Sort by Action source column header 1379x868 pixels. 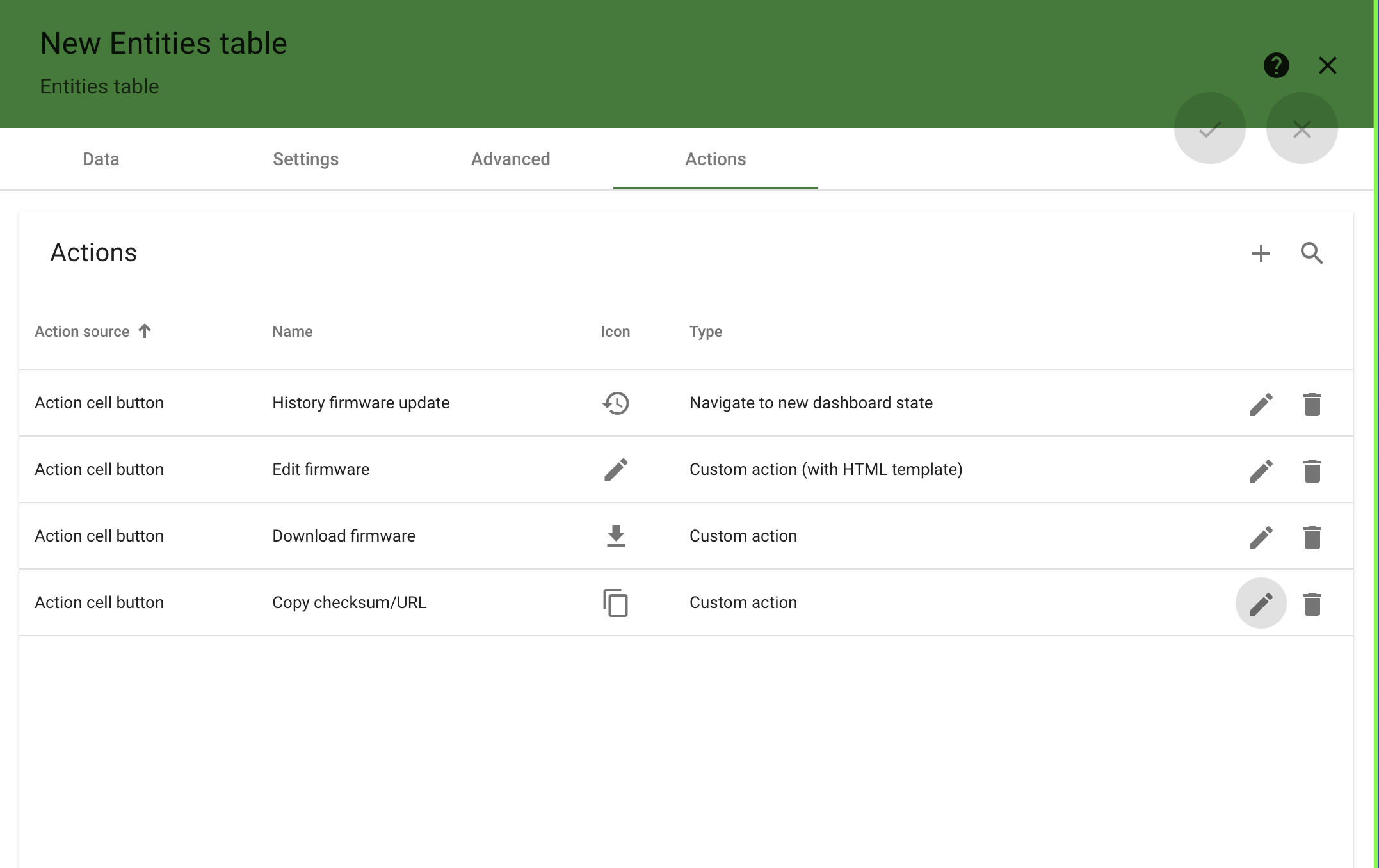(x=82, y=332)
